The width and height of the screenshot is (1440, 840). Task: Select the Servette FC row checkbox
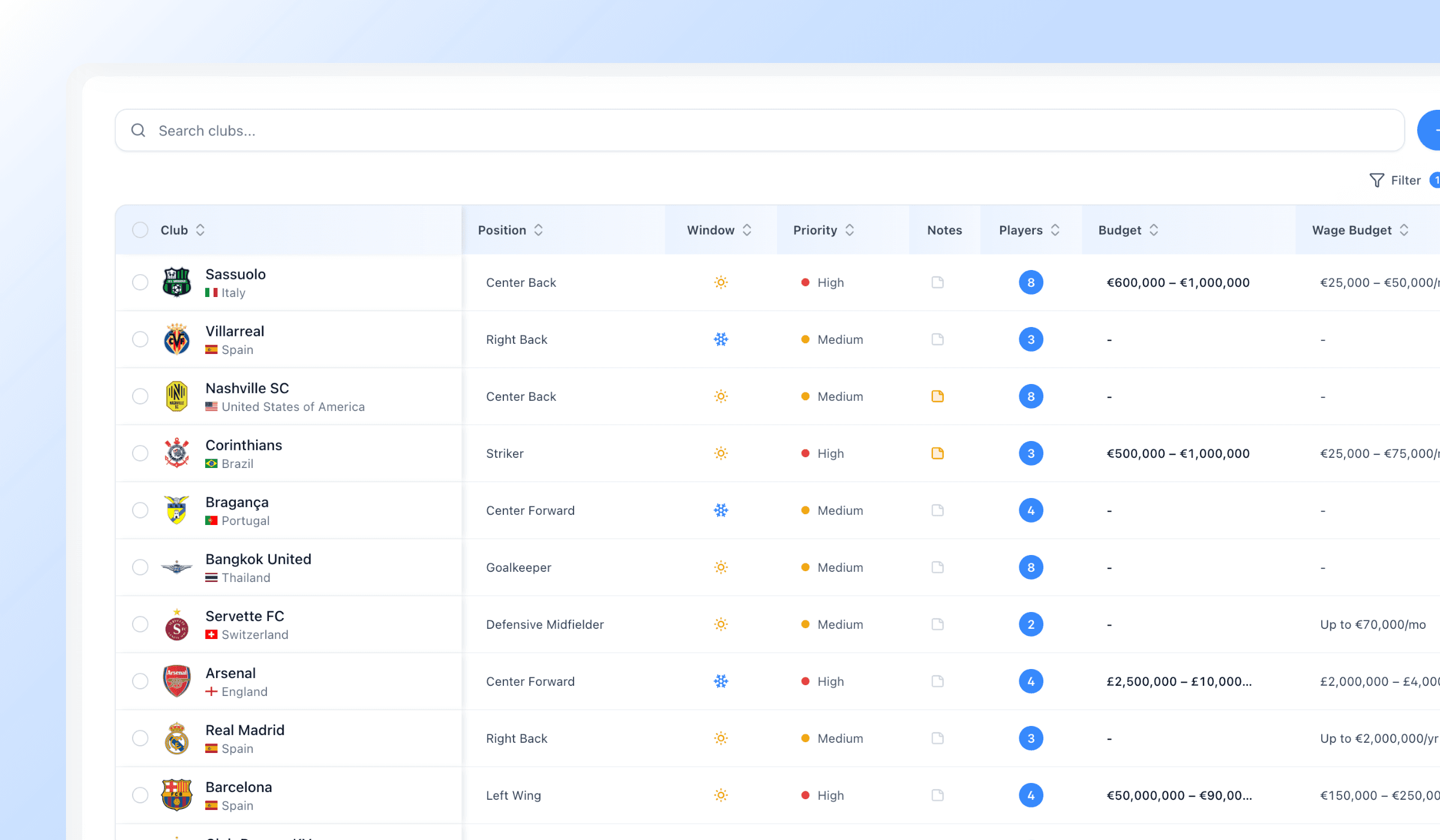140,624
